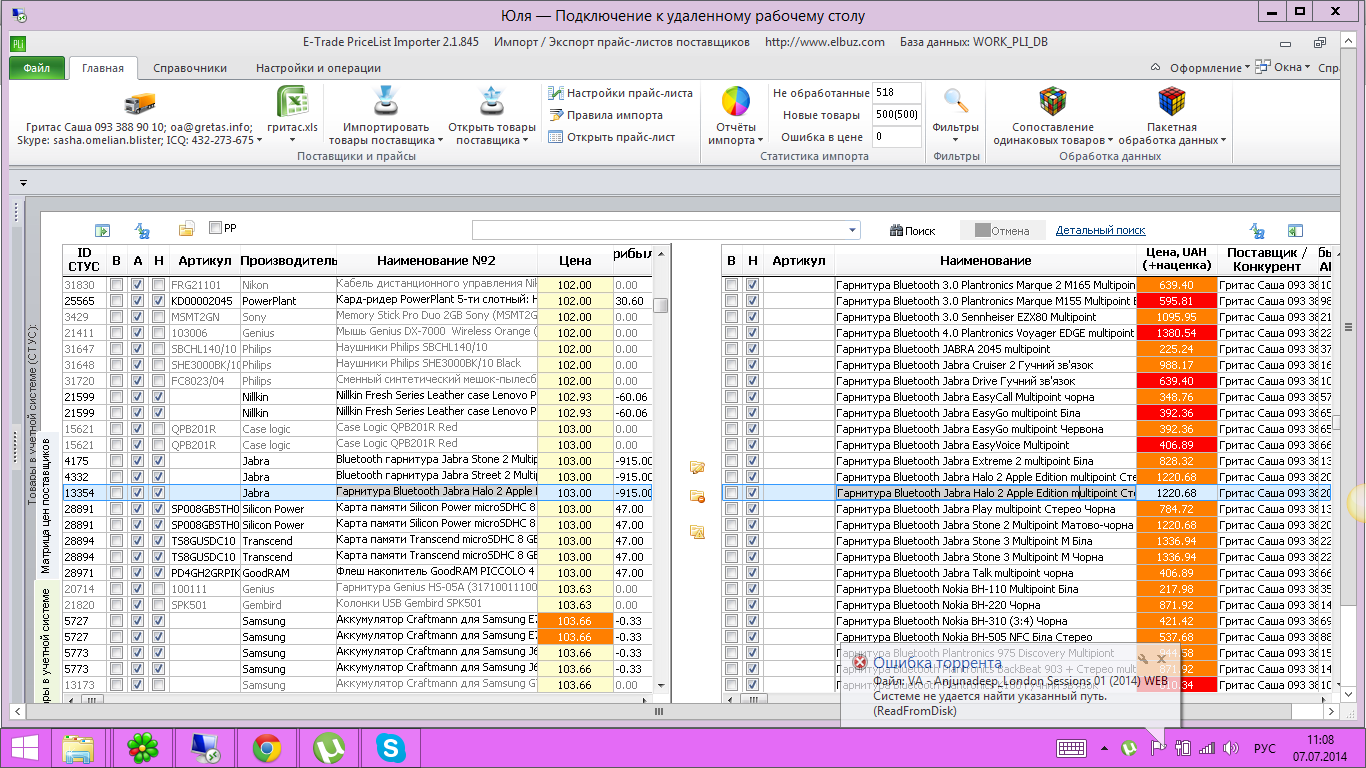Image resolution: width=1366 pixels, height=768 pixels.
Task: Select the Jabra EasyVoice Multipoint row name
Action: tap(985, 445)
